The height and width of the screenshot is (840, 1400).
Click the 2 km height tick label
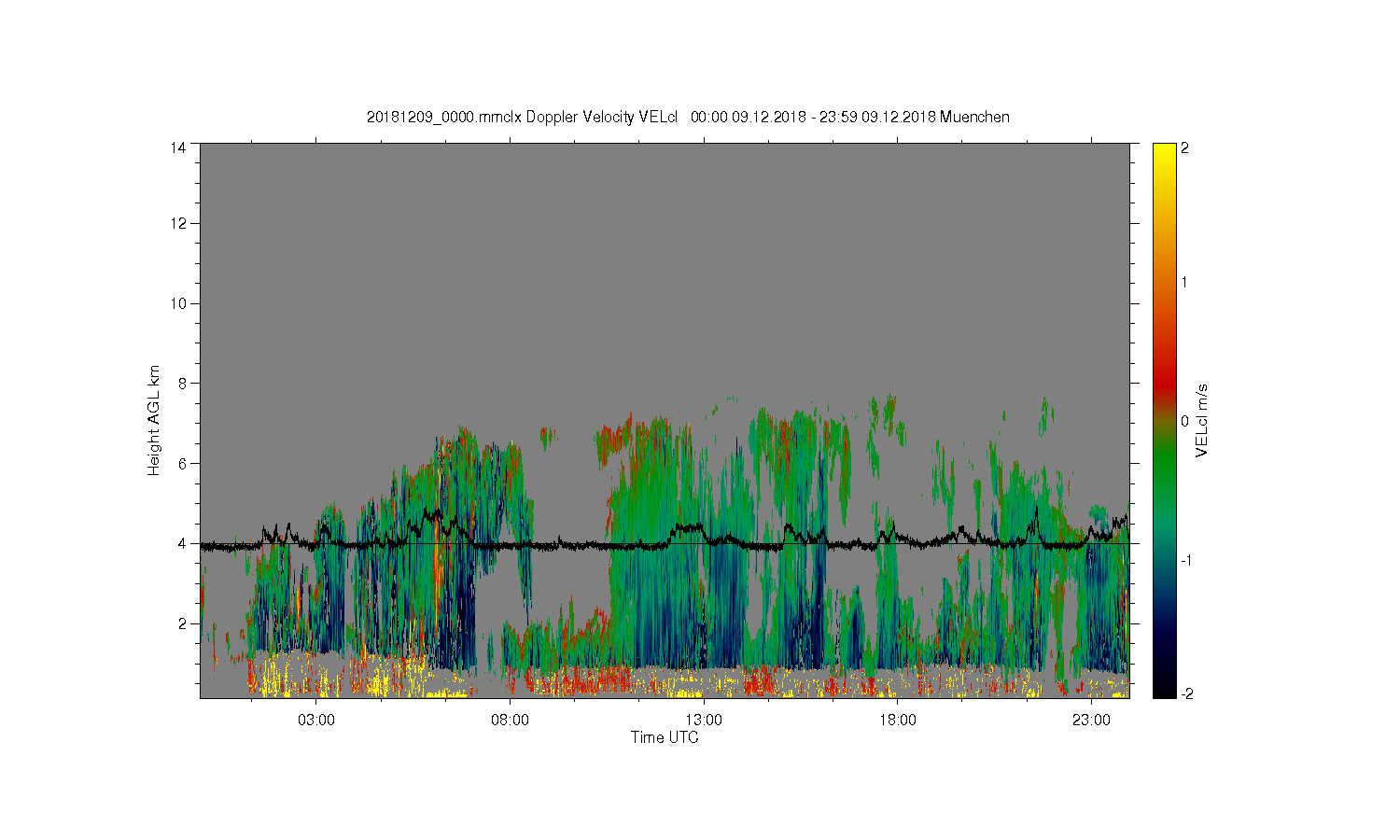point(182,623)
